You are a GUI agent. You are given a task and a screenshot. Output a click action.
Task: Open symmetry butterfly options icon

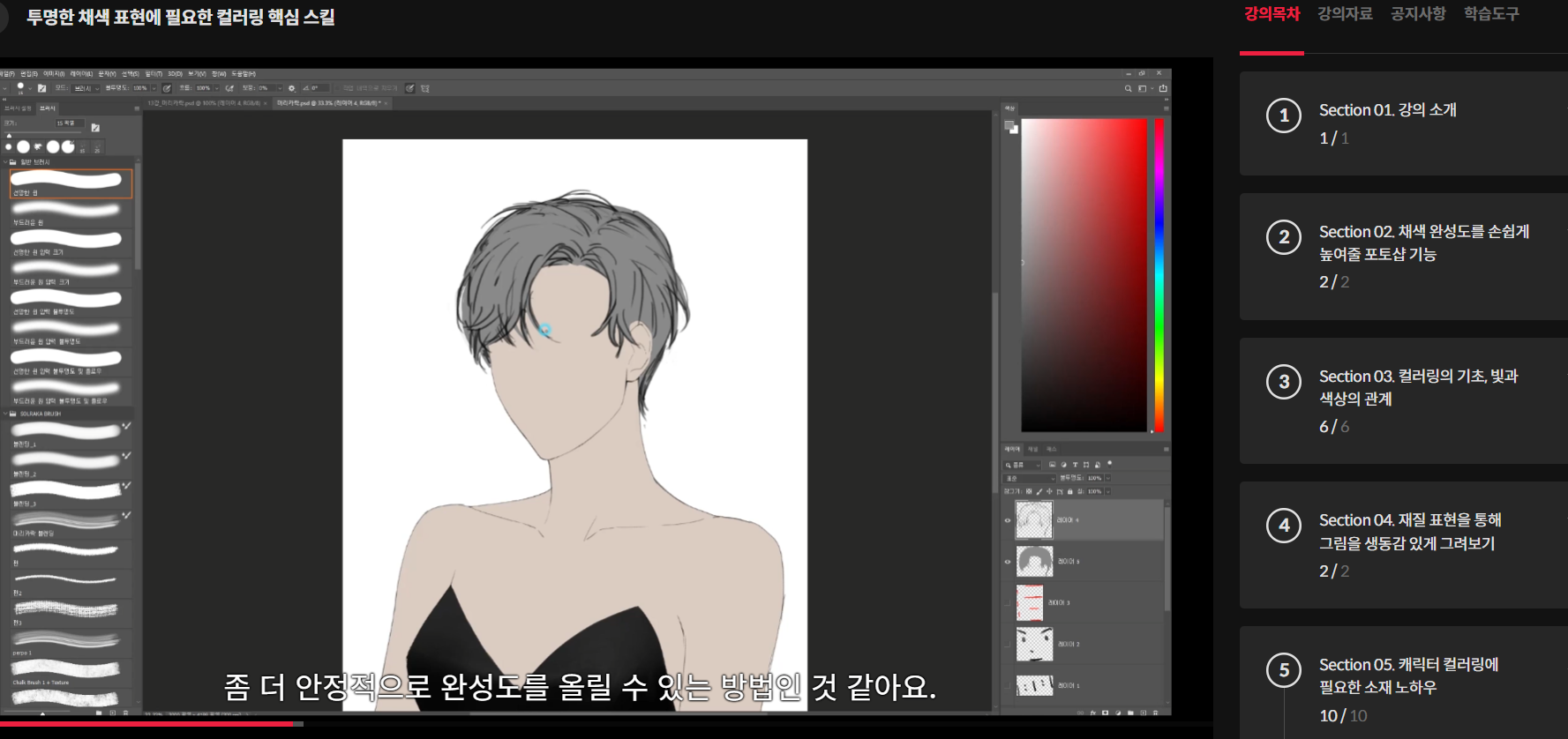point(425,88)
